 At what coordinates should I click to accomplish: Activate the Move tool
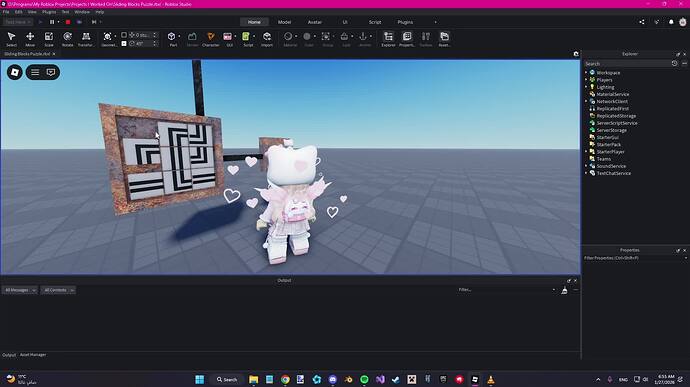tap(30, 39)
